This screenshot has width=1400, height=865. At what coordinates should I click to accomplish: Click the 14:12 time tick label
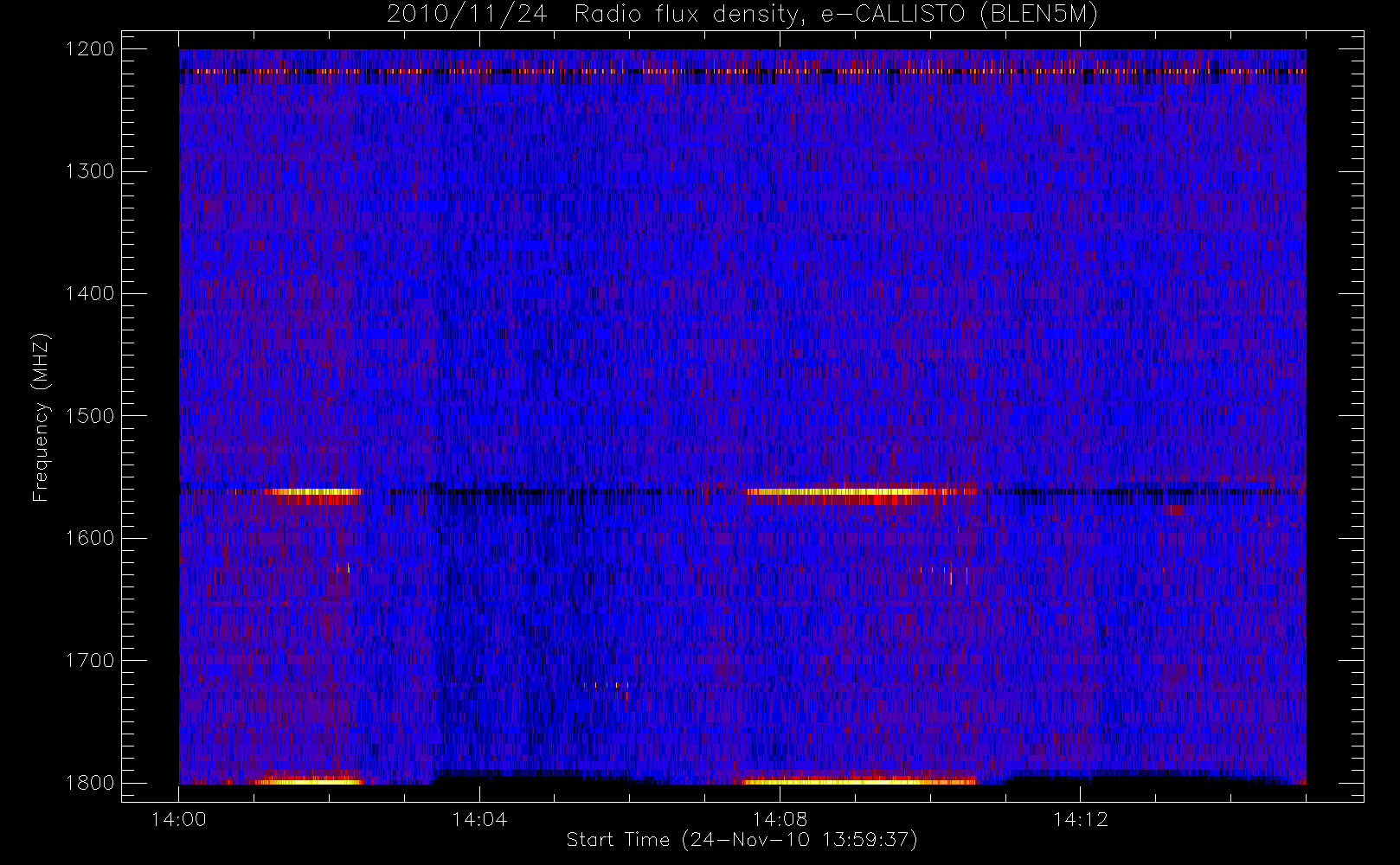[1080, 819]
